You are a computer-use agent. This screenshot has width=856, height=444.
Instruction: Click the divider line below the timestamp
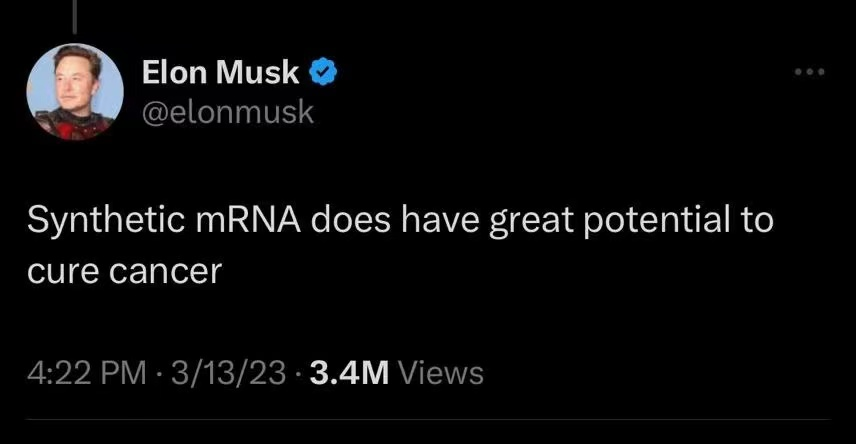click(428, 419)
